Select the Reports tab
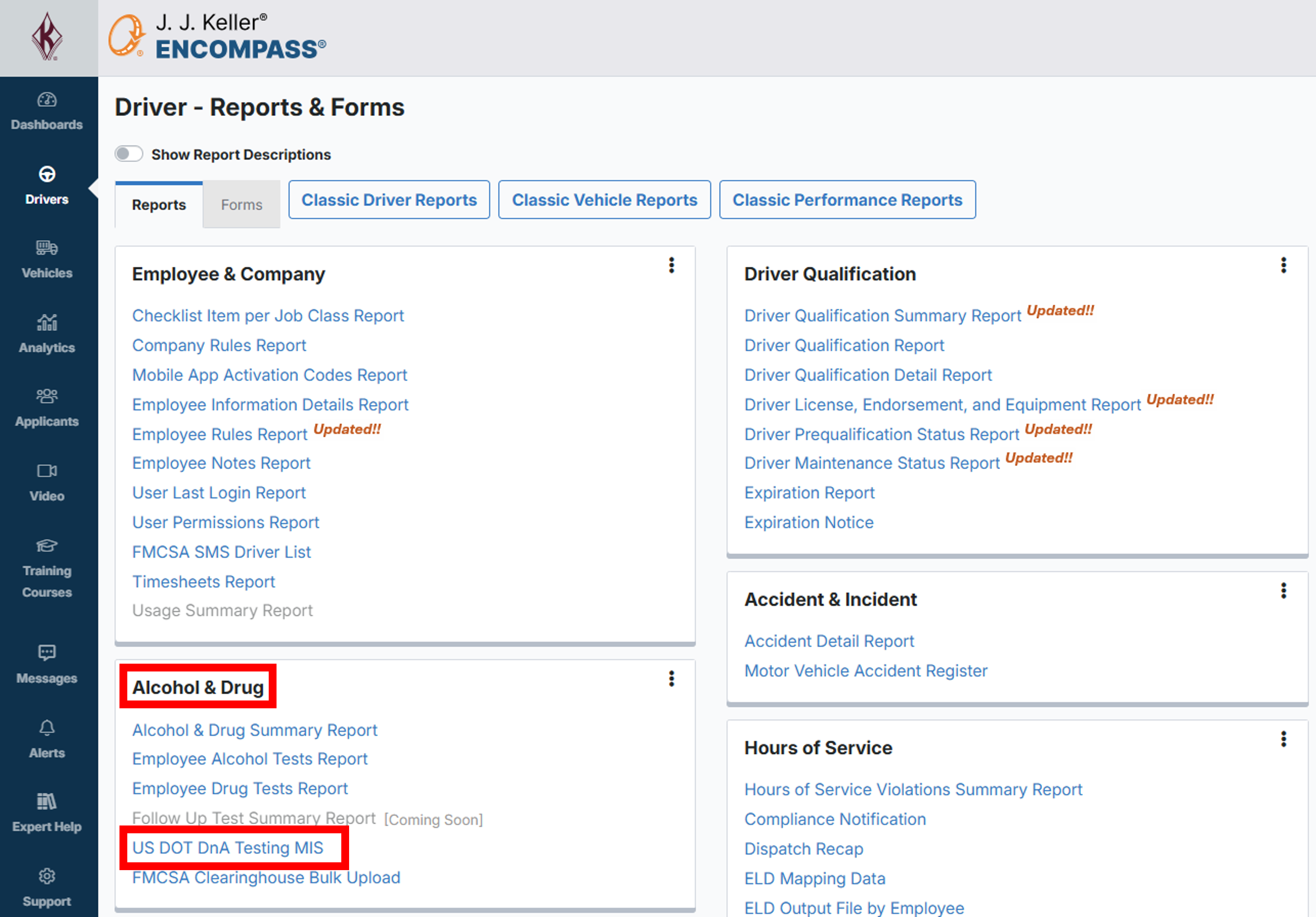This screenshot has height=917, width=1316. pyautogui.click(x=159, y=205)
